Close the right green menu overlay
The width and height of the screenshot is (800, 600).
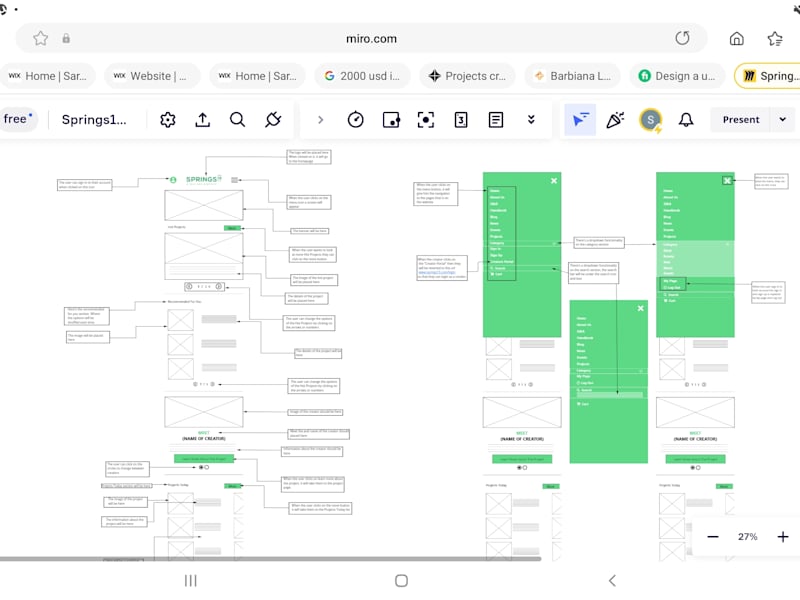click(x=728, y=181)
